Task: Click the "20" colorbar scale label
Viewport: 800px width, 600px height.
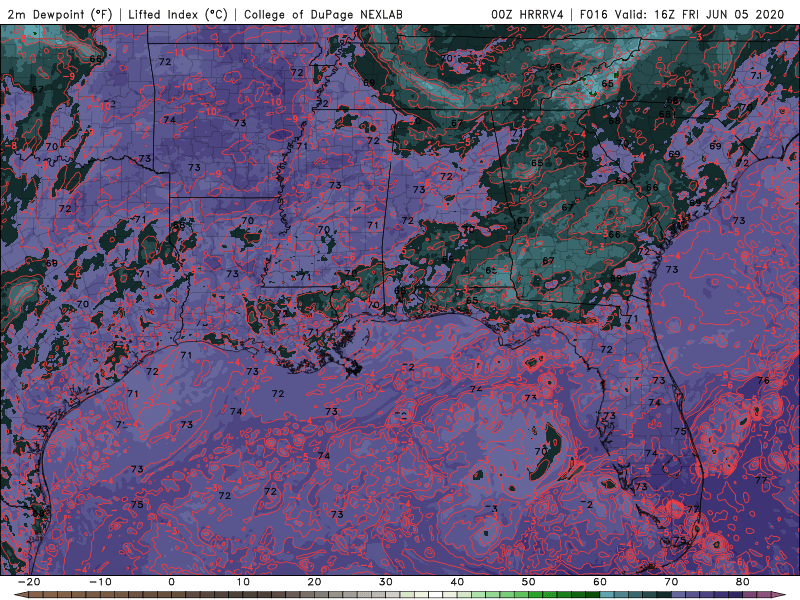Action: point(314,582)
